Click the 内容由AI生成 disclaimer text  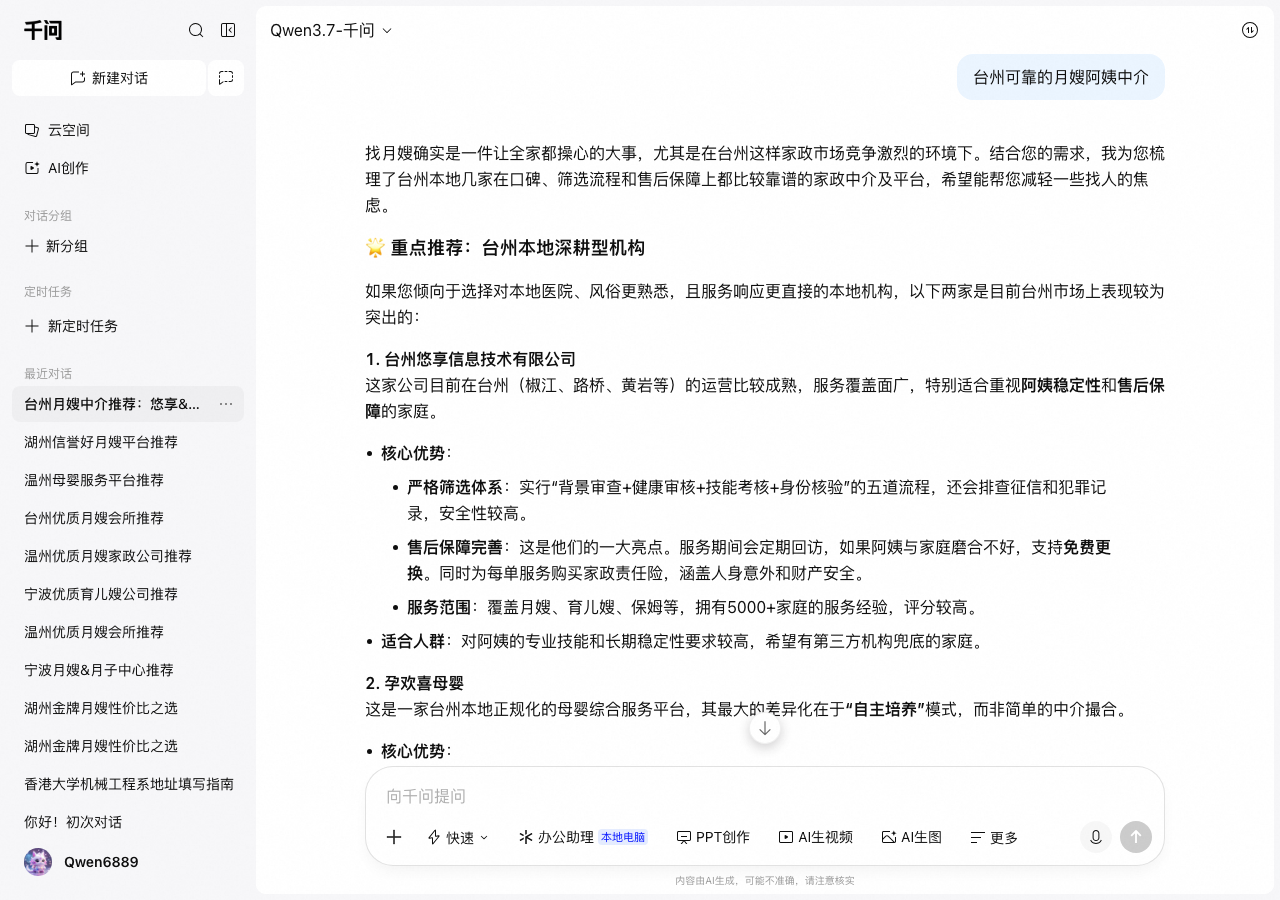tap(765, 881)
